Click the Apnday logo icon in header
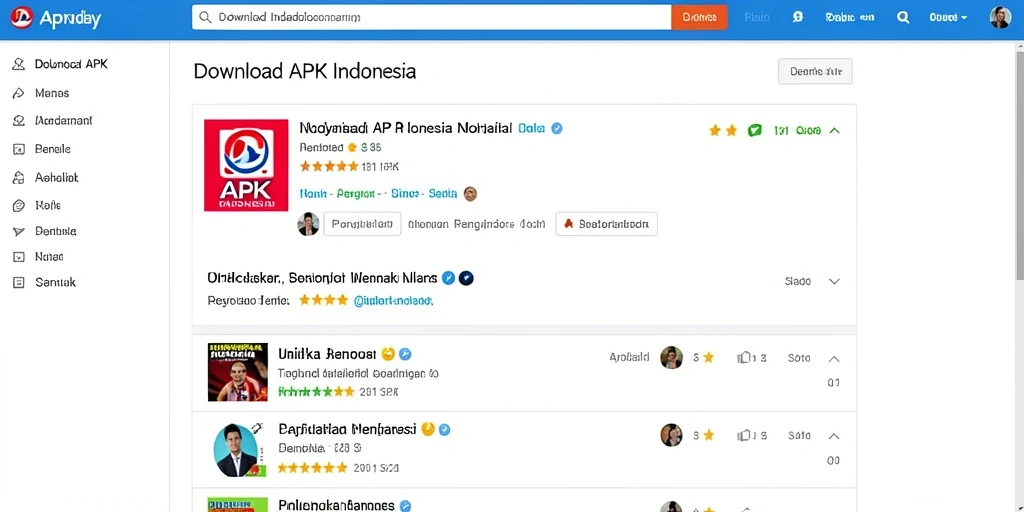 21,18
